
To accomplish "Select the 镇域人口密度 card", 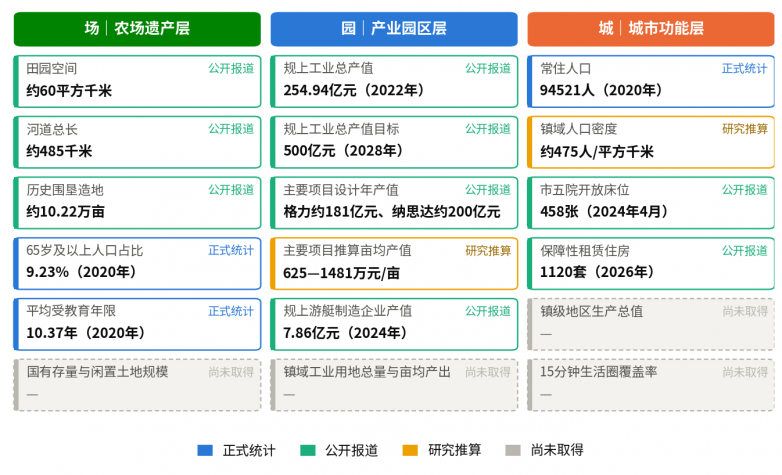I will click(x=651, y=142).
